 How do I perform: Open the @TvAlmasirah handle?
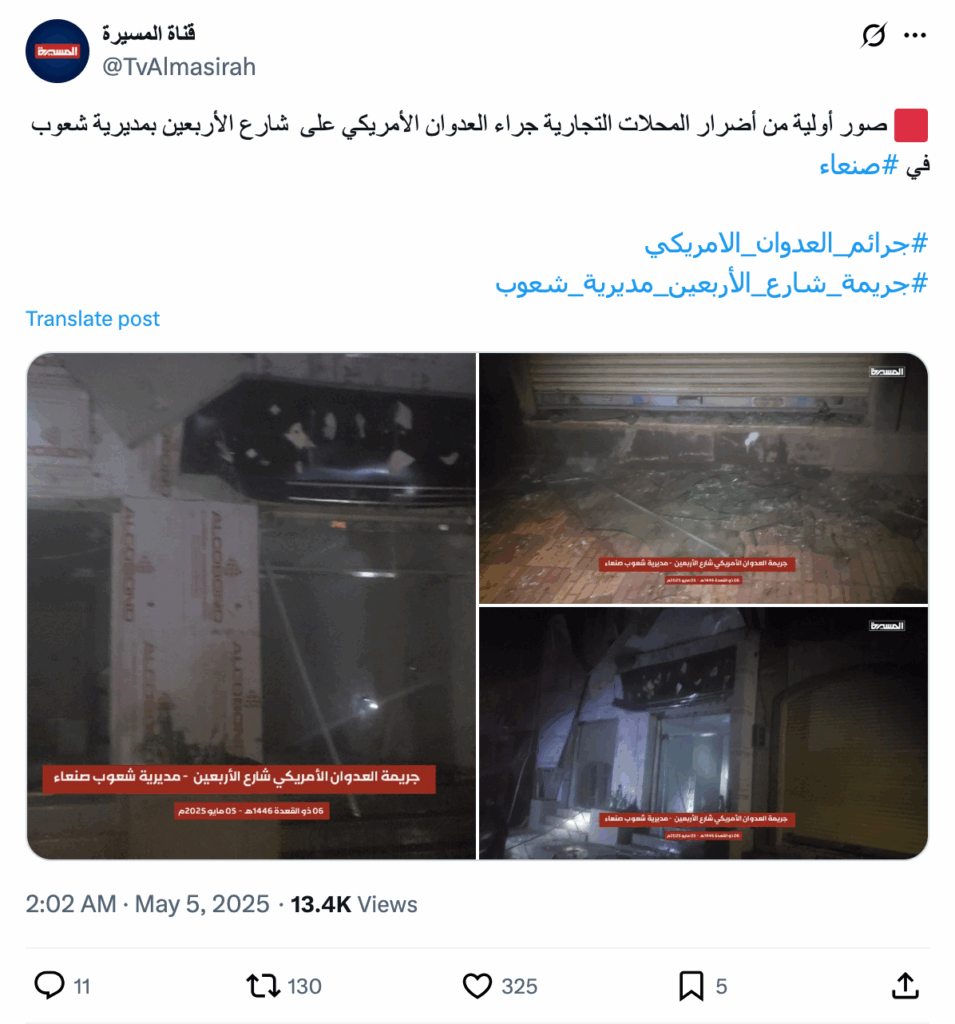pyautogui.click(x=178, y=67)
